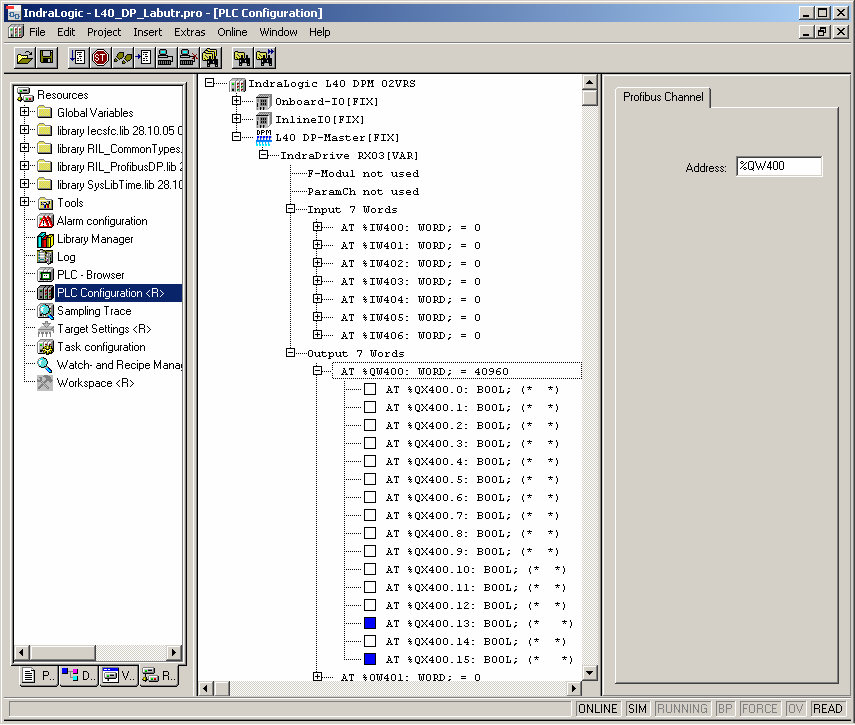The width and height of the screenshot is (855, 725).
Task: Select the L40 DP-Master icon
Action: [x=263, y=137]
